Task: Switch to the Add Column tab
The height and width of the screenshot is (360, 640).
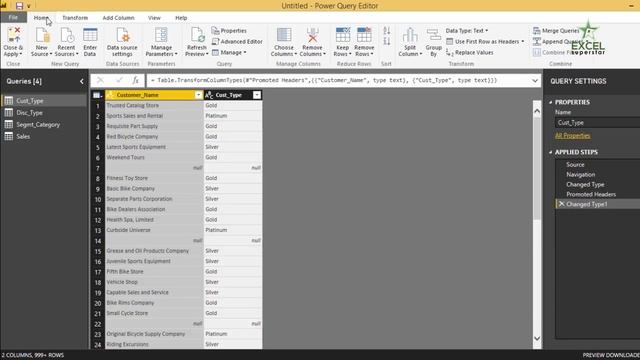Action: click(x=118, y=18)
